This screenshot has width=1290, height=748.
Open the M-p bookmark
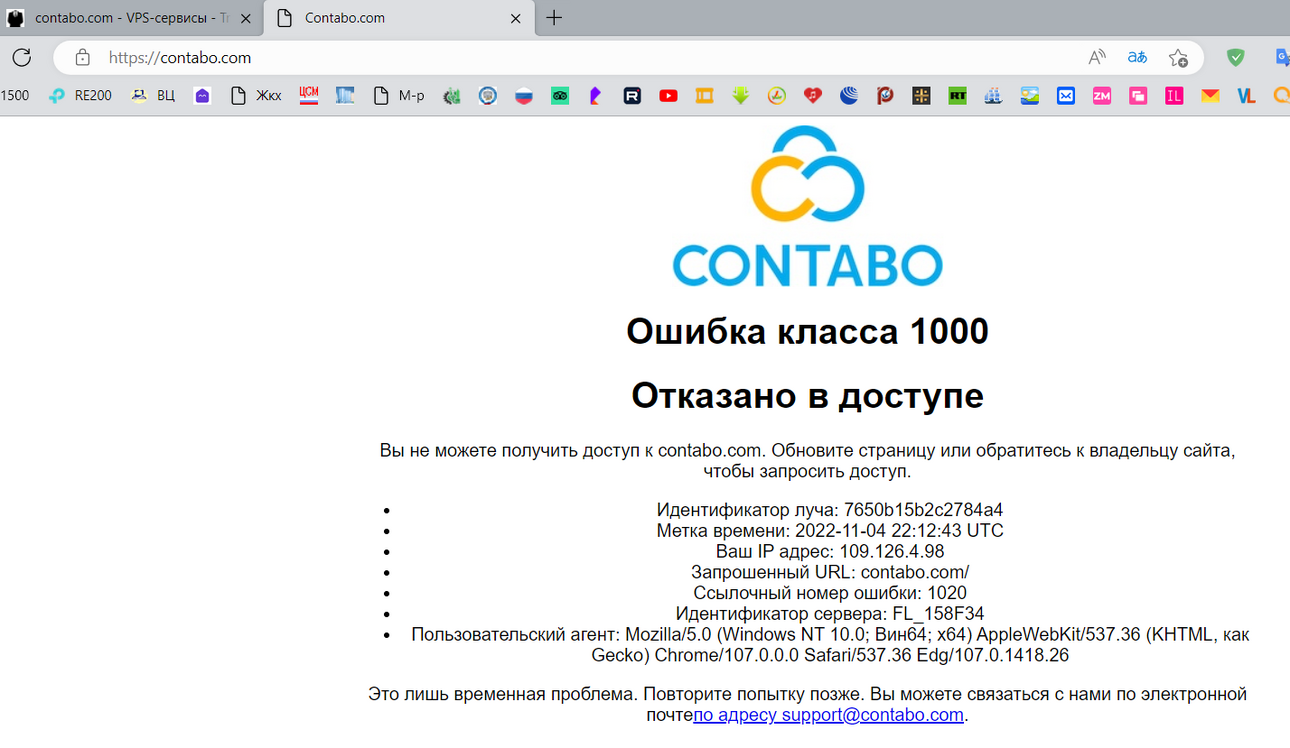[399, 96]
